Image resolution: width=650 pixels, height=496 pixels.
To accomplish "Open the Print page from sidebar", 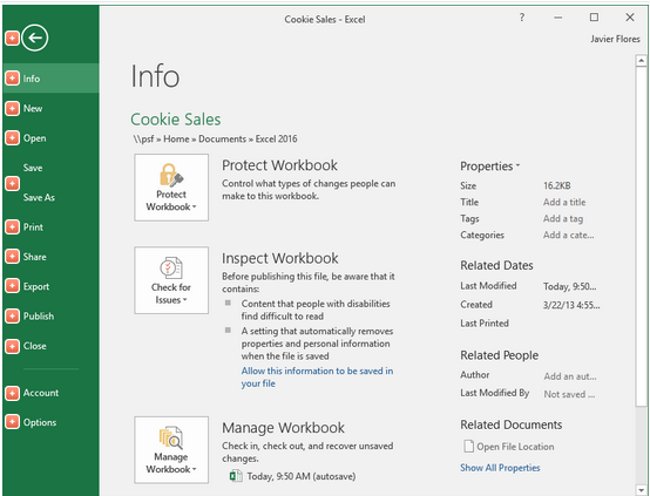I will click(33, 227).
